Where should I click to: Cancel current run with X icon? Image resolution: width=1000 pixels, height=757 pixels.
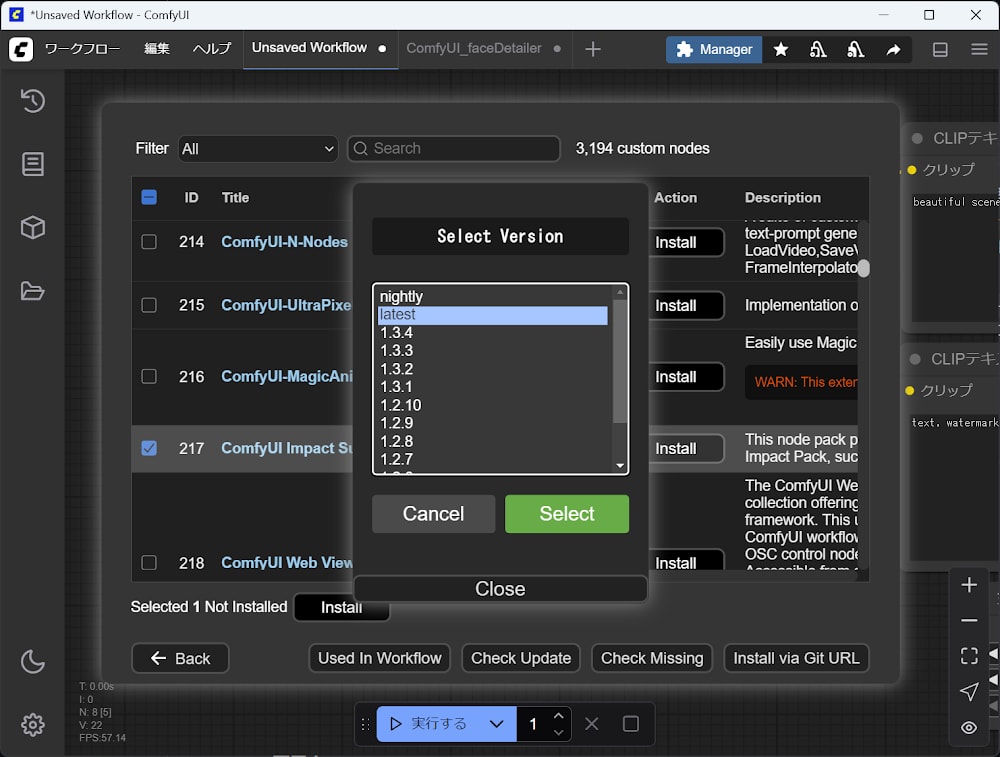pyautogui.click(x=591, y=724)
